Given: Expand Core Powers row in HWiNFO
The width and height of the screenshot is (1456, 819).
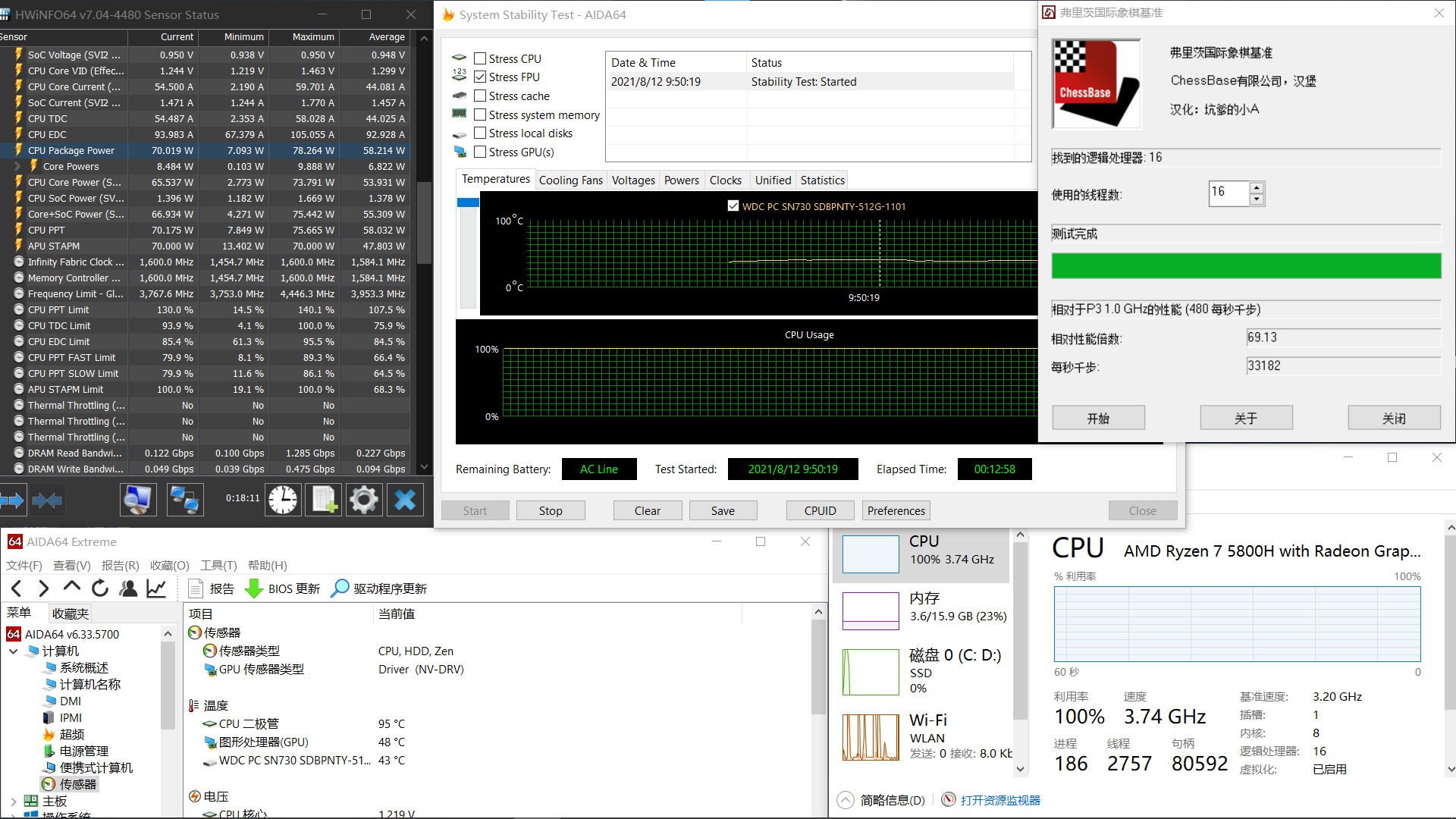Looking at the screenshot, I should [x=17, y=166].
